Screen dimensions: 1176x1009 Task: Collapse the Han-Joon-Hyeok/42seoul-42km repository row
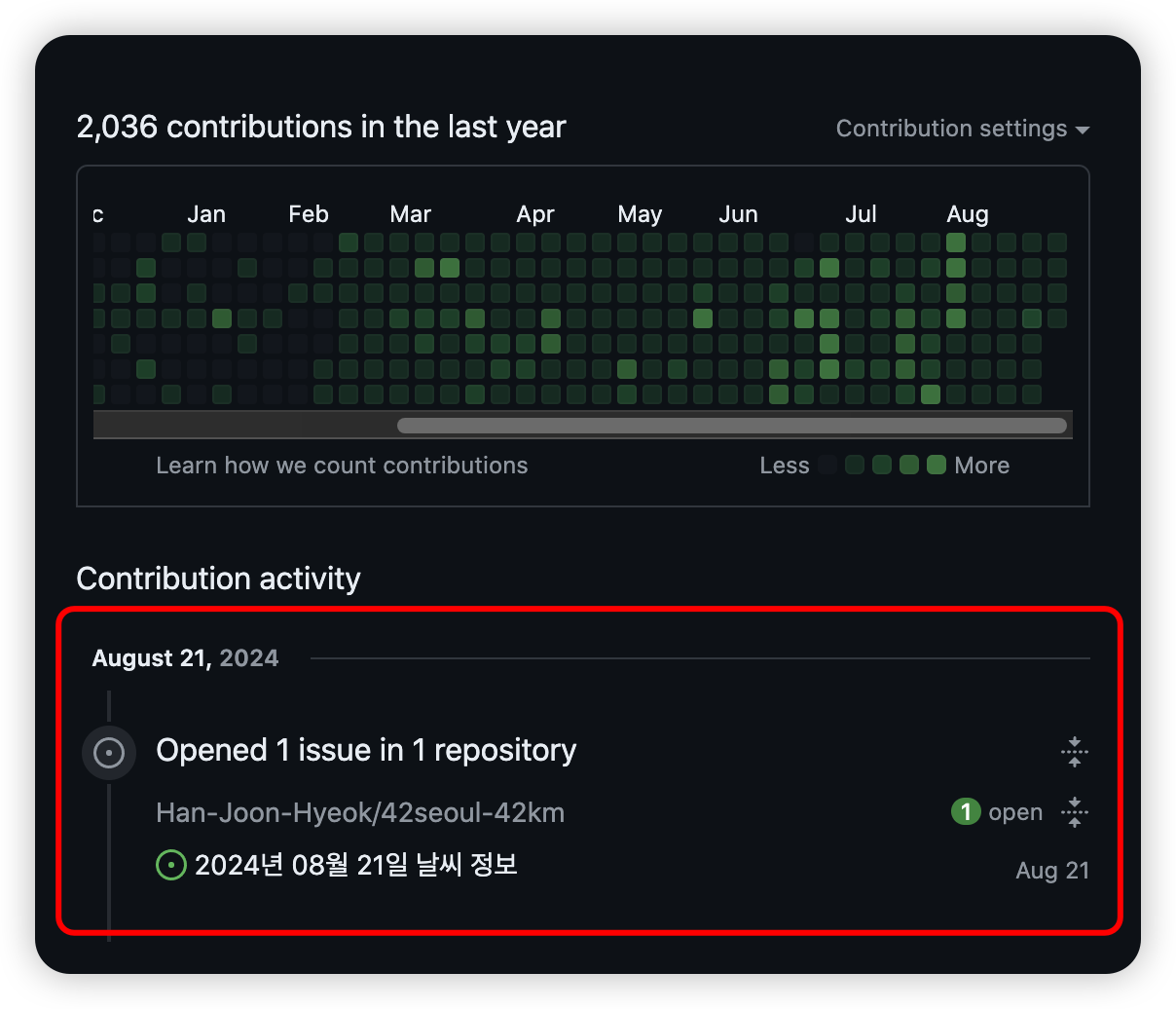point(1074,811)
